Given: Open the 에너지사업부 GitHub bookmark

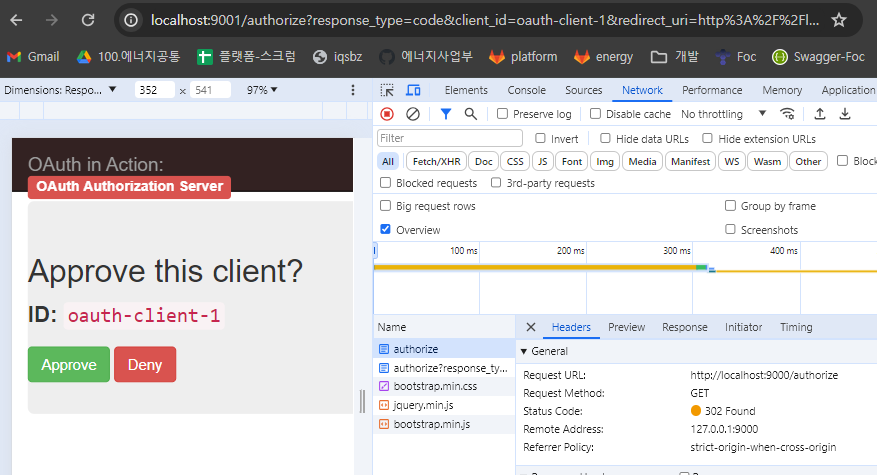Looking at the screenshot, I should (426, 57).
